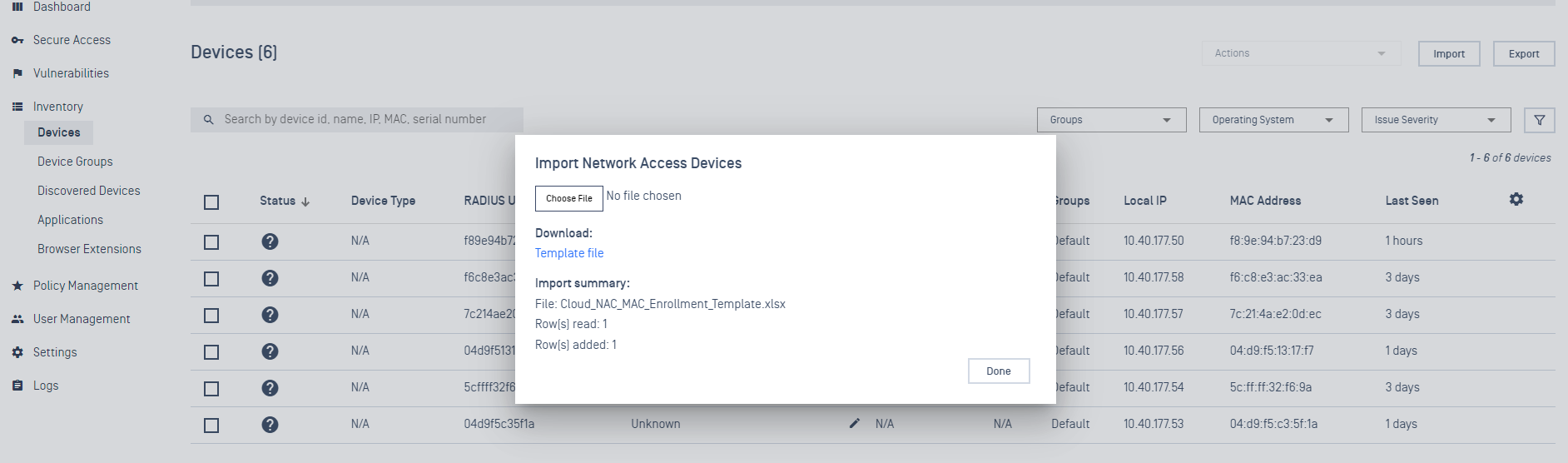
Task: Select checkbox for device 10.40.177.53
Action: tap(211, 425)
